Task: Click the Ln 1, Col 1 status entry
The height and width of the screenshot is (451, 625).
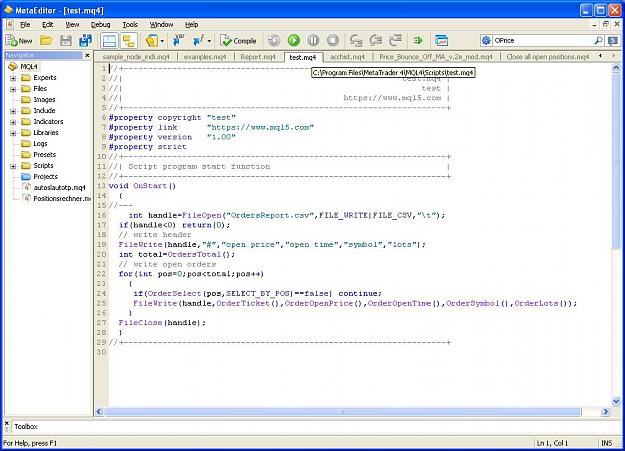Action: pos(552,443)
